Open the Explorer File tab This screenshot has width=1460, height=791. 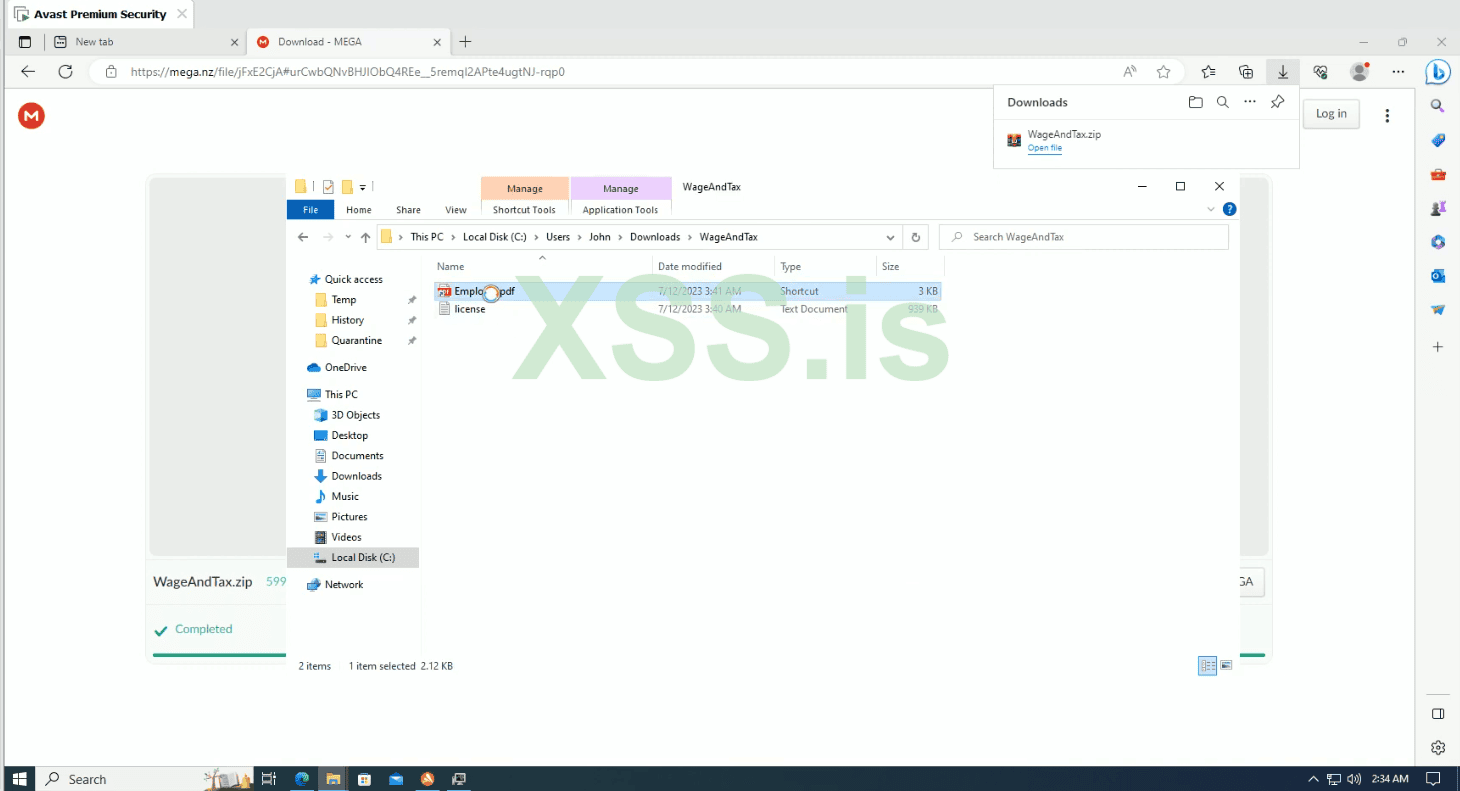[310, 210]
